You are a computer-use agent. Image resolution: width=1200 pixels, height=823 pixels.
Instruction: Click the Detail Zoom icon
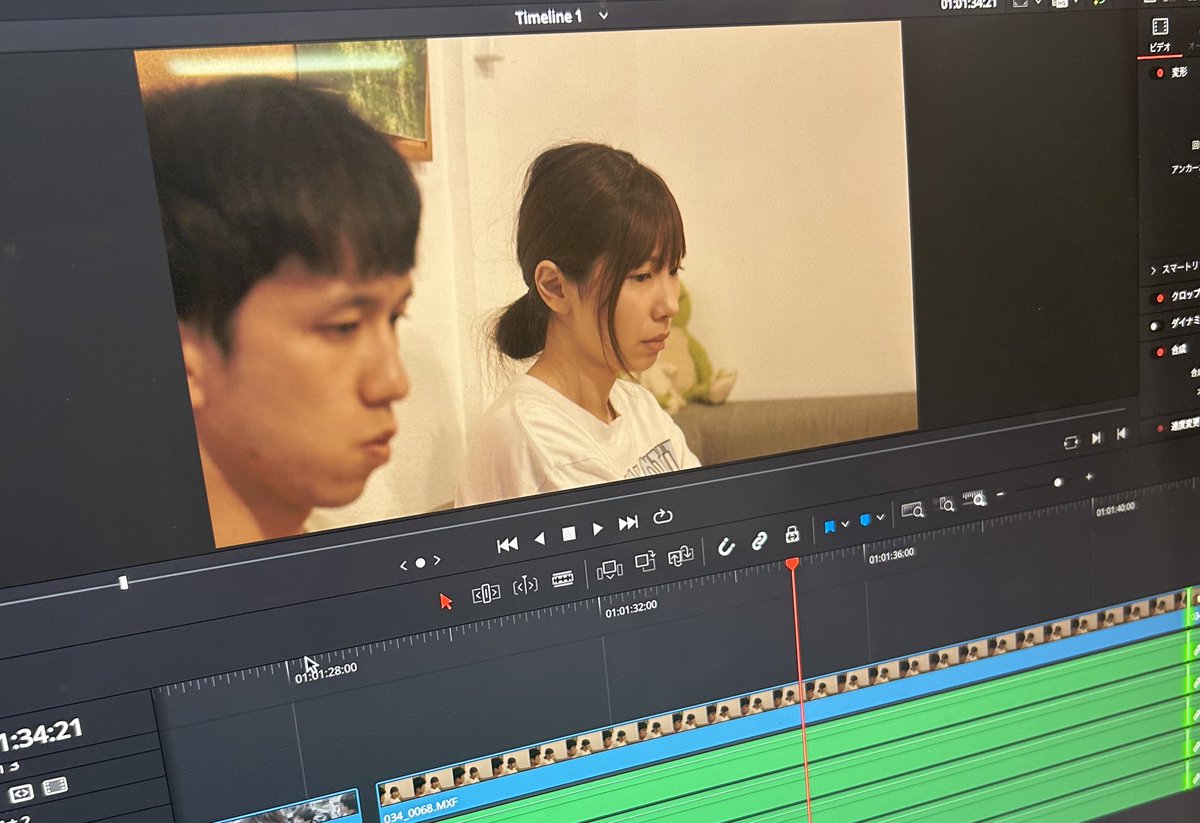(943, 504)
